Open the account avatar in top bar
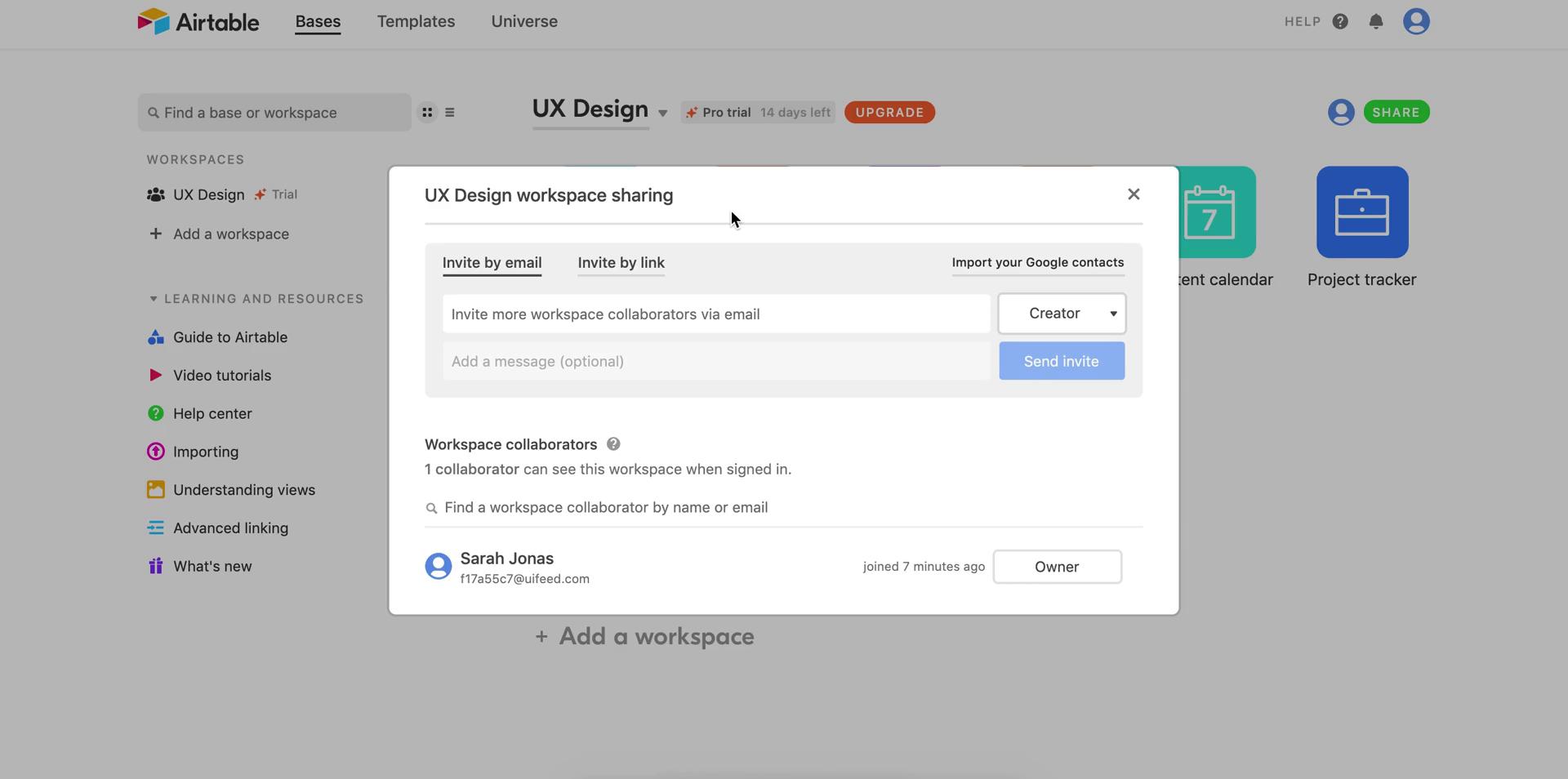 [x=1416, y=21]
